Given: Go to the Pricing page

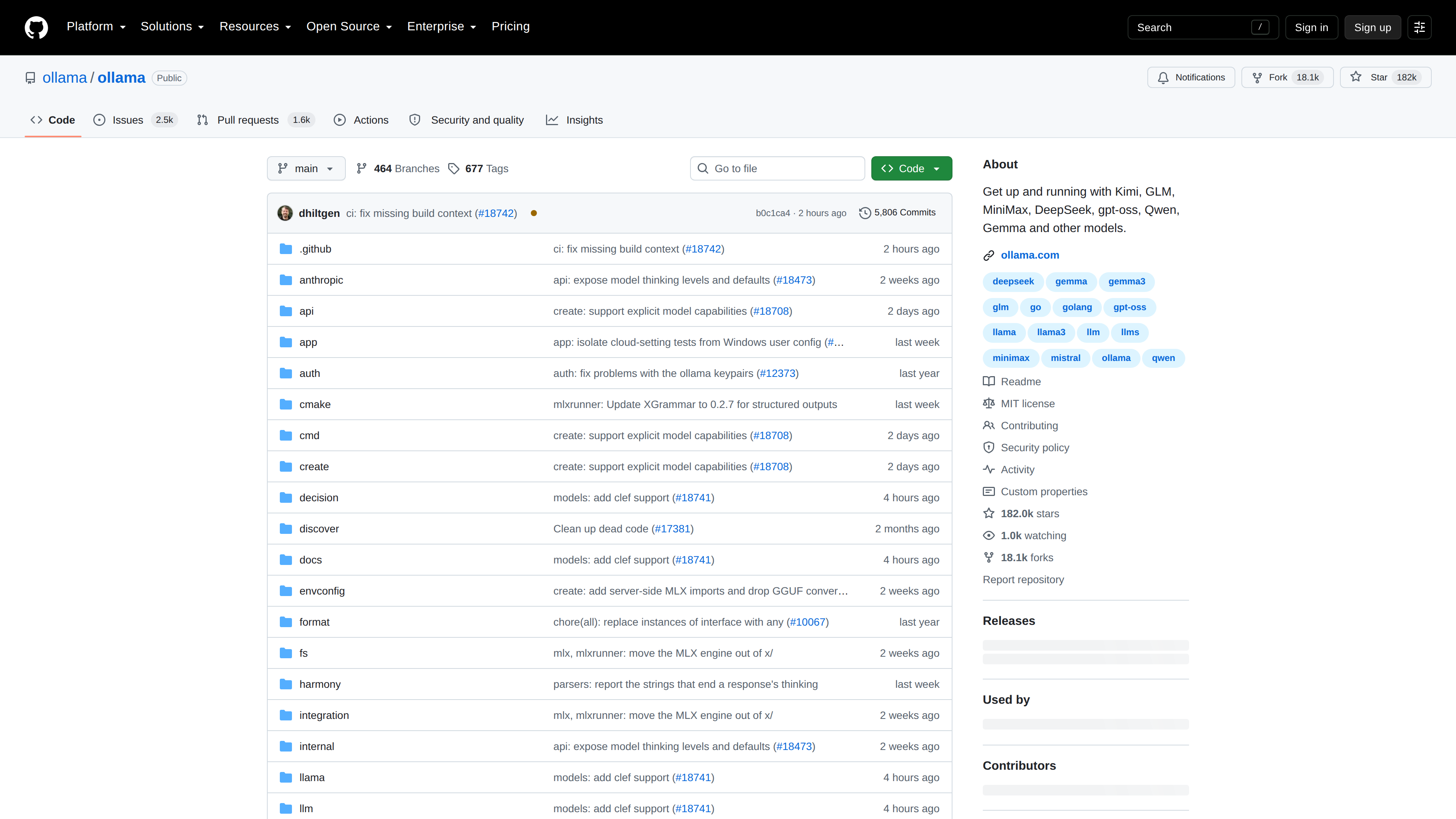Looking at the screenshot, I should pos(510,27).
